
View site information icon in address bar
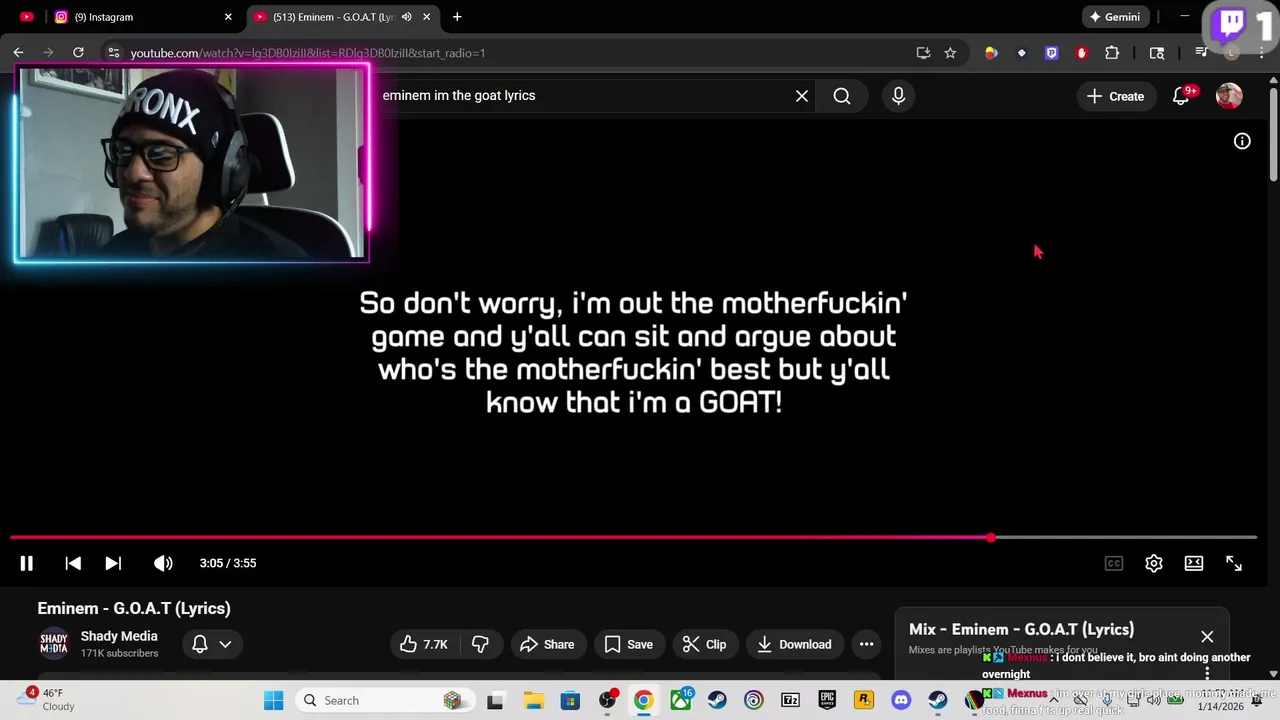click(114, 53)
